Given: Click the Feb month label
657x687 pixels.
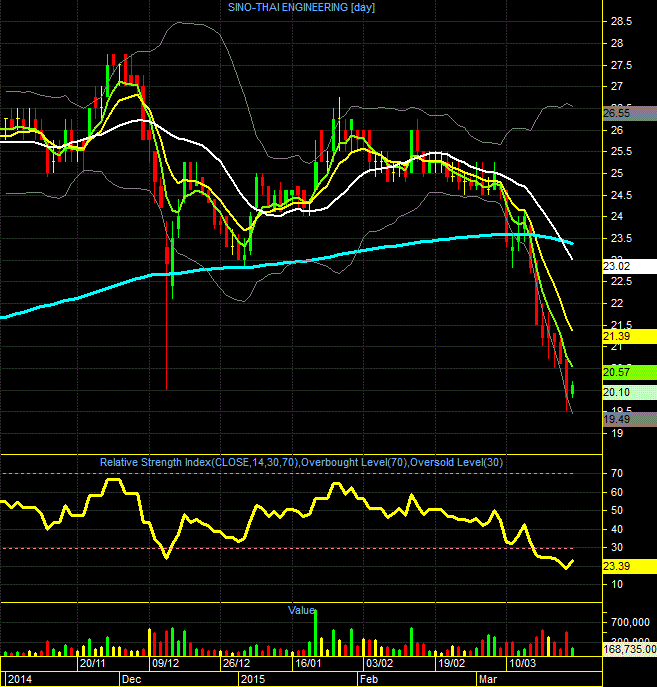Looking at the screenshot, I should (369, 680).
